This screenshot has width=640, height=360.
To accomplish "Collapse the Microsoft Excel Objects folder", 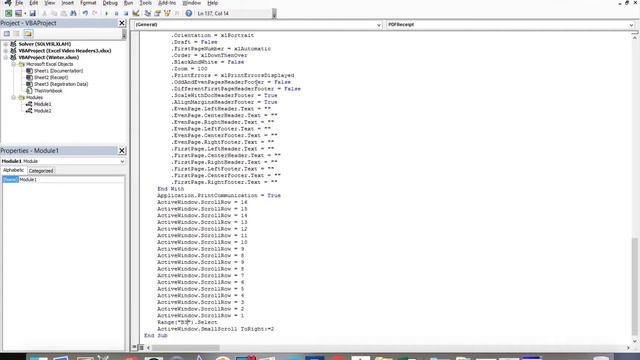I will (x=13, y=64).
